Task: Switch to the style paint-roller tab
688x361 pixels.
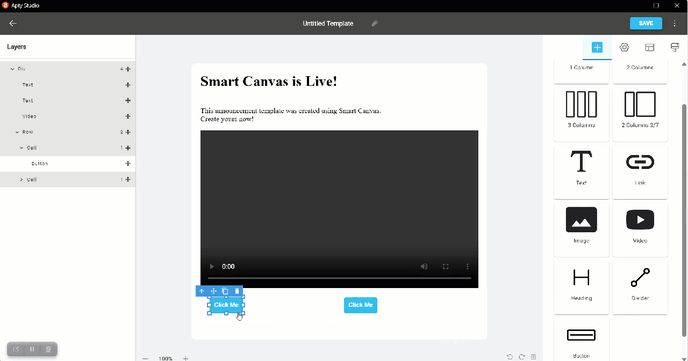Action: [x=675, y=47]
